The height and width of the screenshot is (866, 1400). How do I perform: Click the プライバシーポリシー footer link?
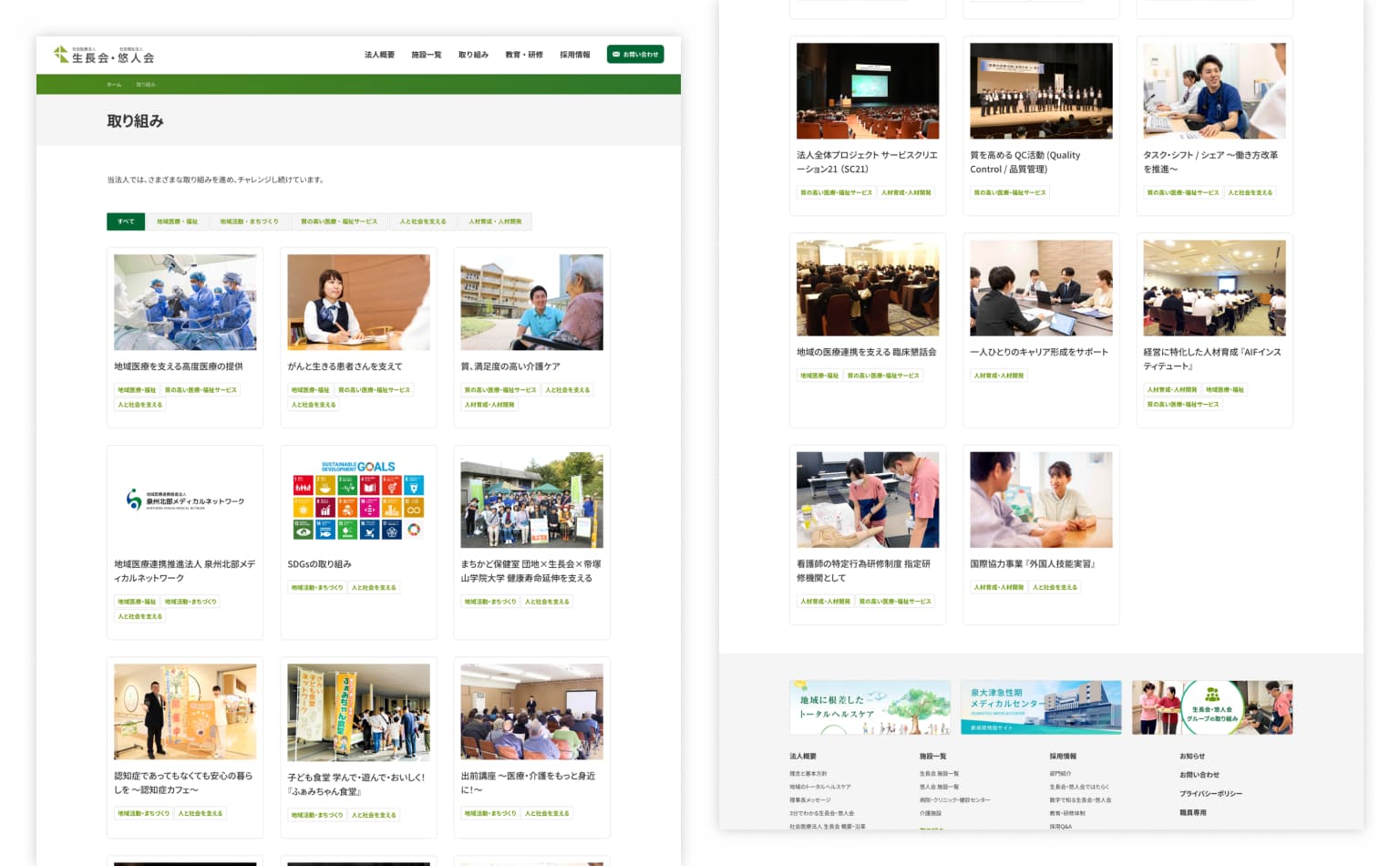click(1210, 794)
